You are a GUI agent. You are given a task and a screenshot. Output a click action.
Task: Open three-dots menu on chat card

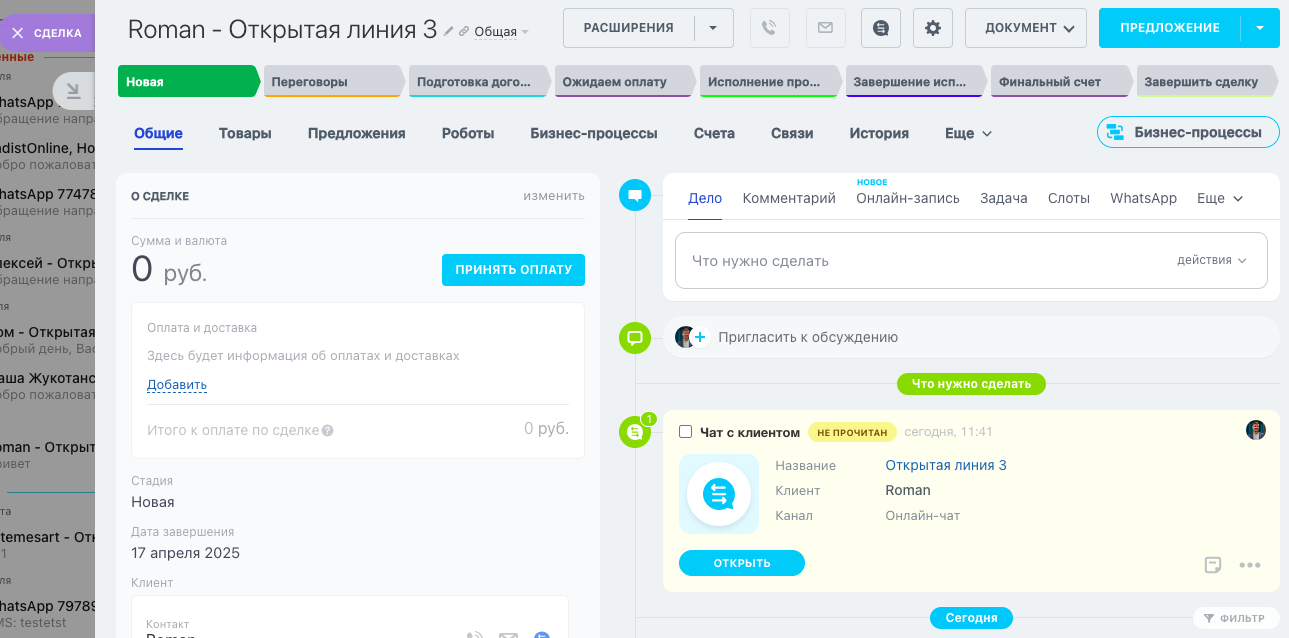pyautogui.click(x=1250, y=565)
